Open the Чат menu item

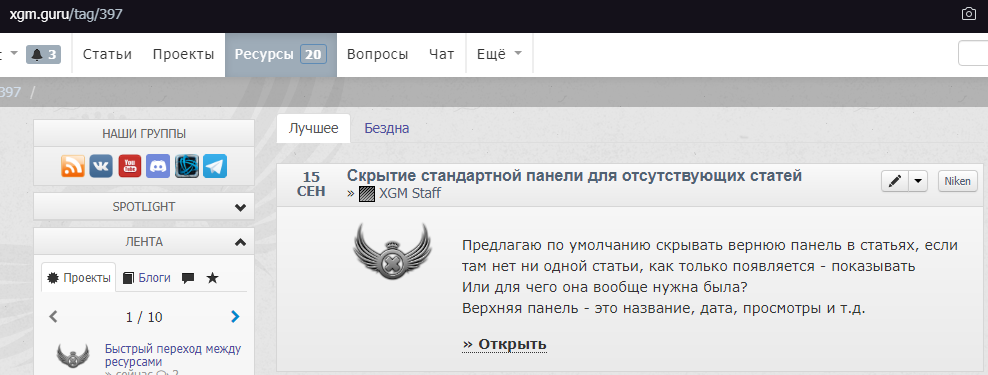(442, 55)
